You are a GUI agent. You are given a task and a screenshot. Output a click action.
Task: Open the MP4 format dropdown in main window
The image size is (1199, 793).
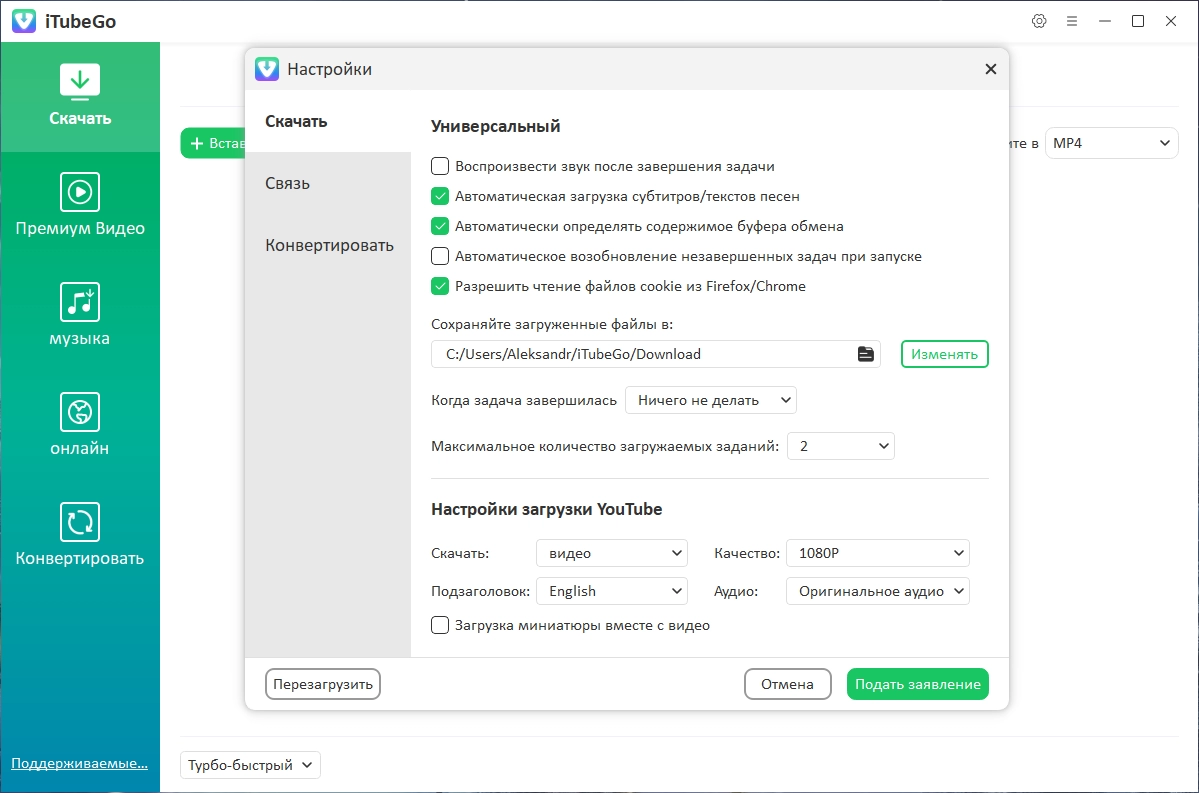coord(1111,143)
